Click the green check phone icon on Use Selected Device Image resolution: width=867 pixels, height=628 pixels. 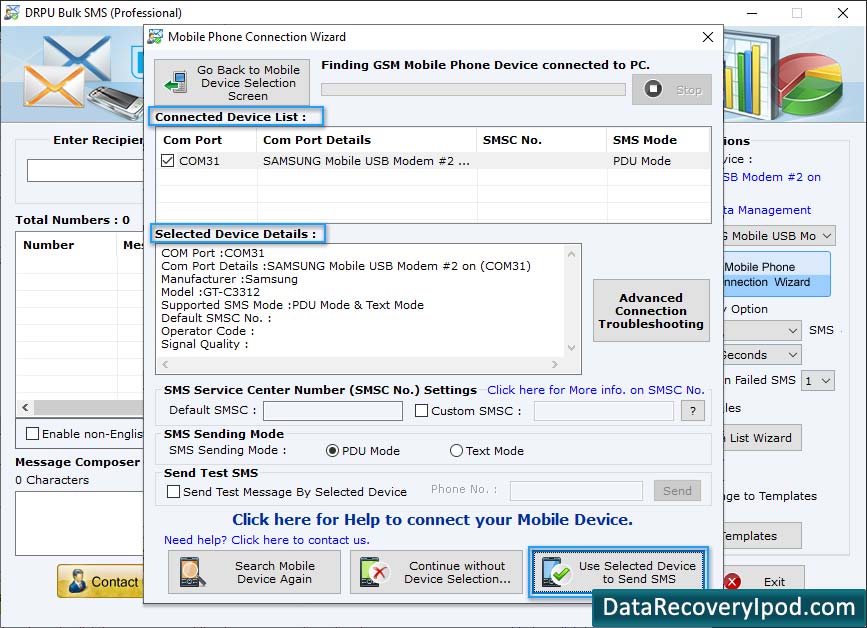point(556,572)
